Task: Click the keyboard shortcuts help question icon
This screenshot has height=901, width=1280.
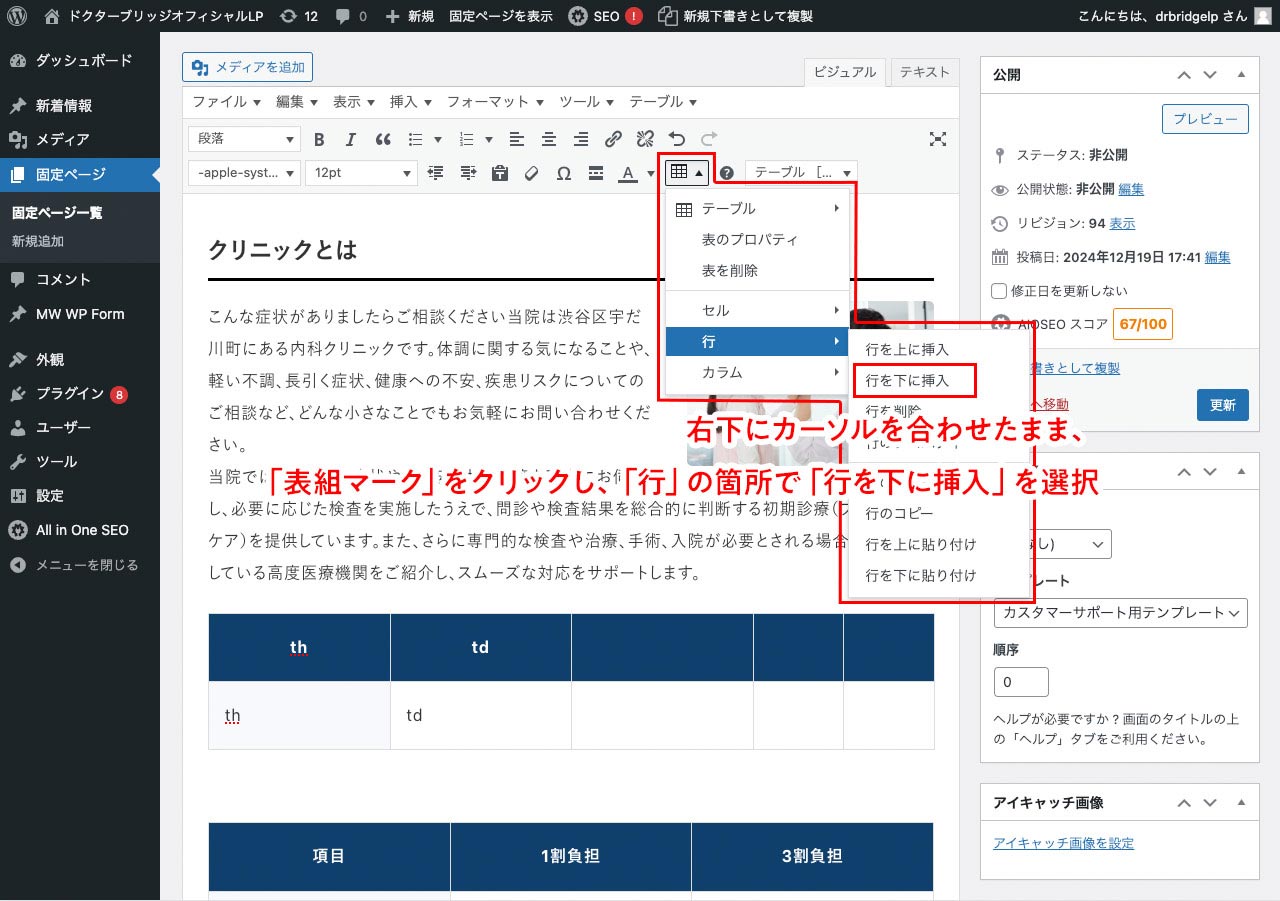Action: pyautogui.click(x=728, y=173)
